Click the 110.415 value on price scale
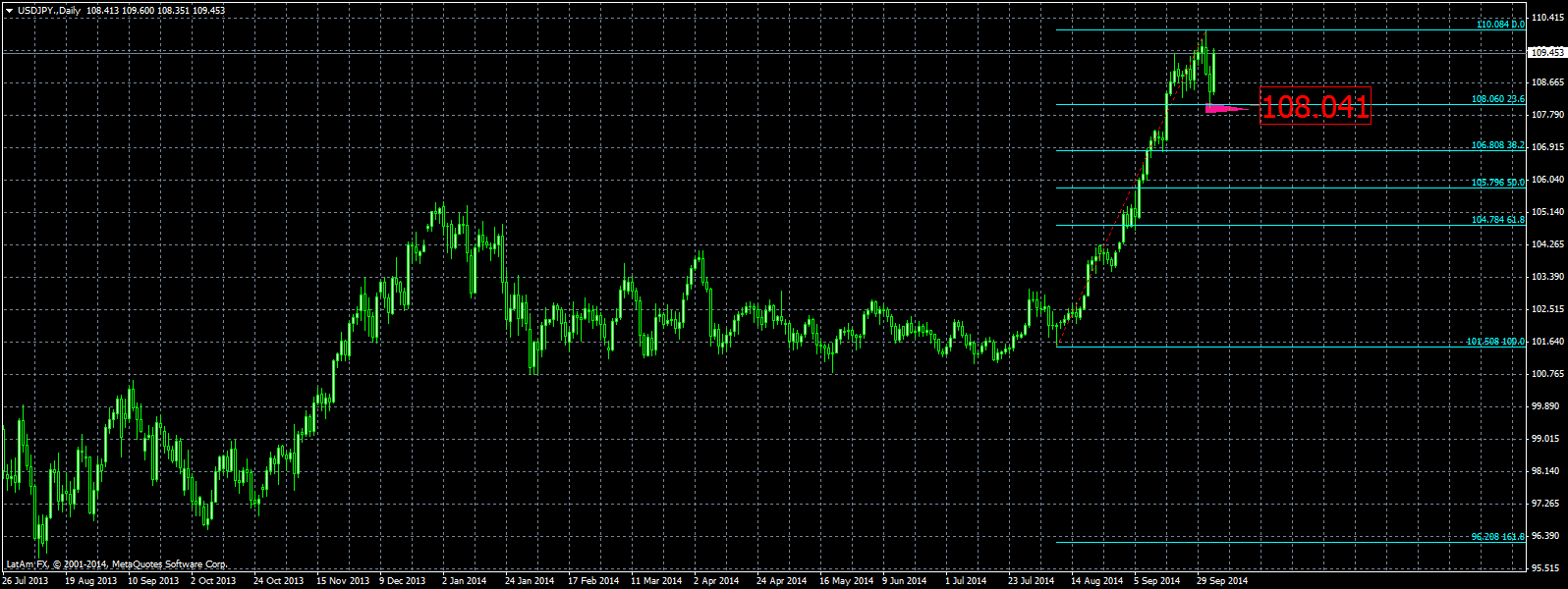1568x589 pixels. click(1548, 18)
